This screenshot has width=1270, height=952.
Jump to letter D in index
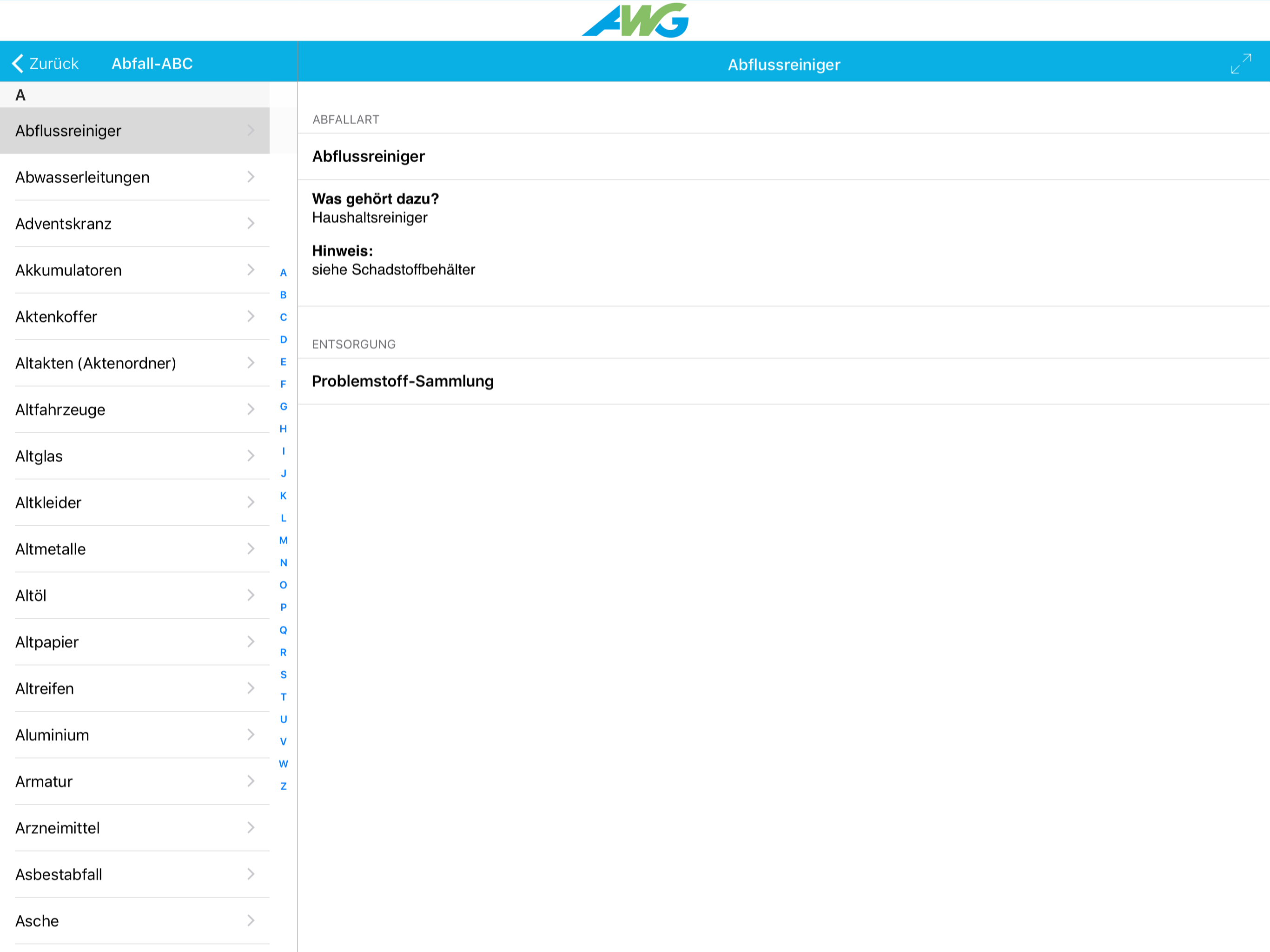[x=283, y=340]
